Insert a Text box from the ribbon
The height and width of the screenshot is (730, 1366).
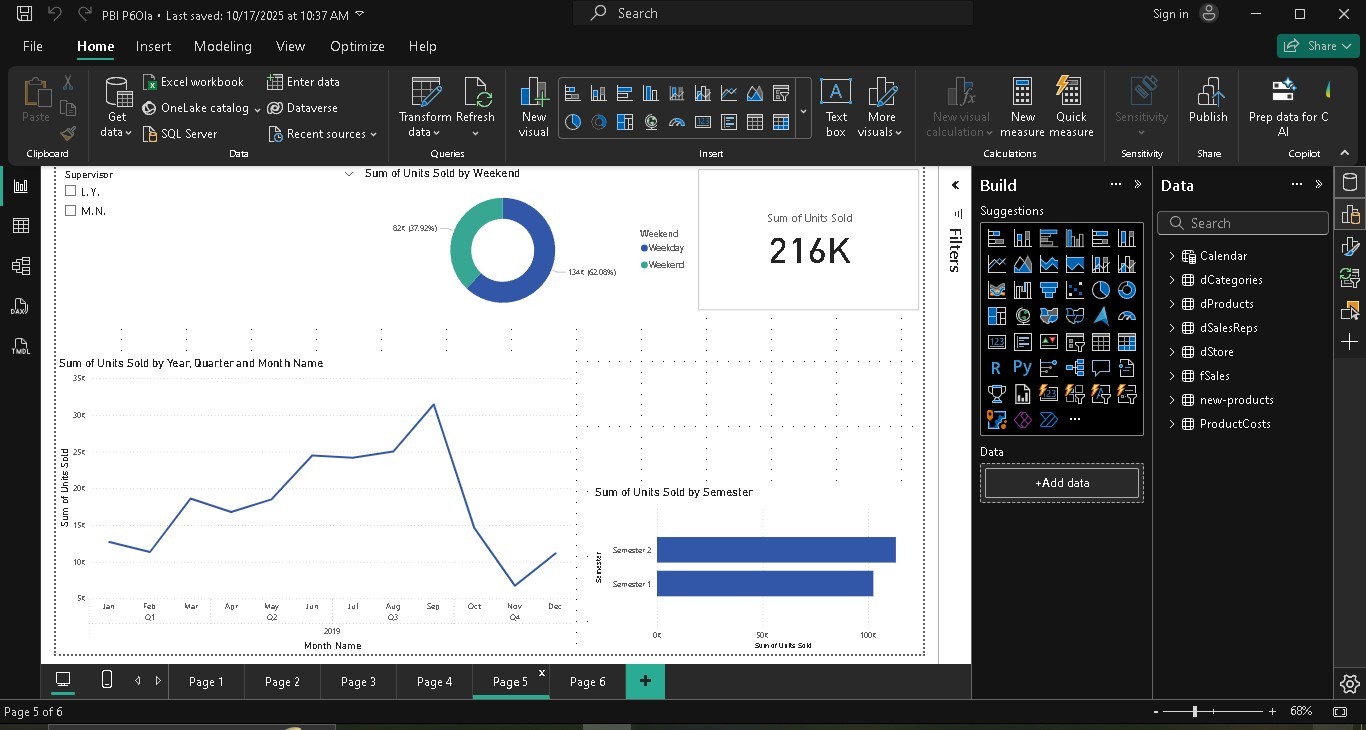pos(835,107)
